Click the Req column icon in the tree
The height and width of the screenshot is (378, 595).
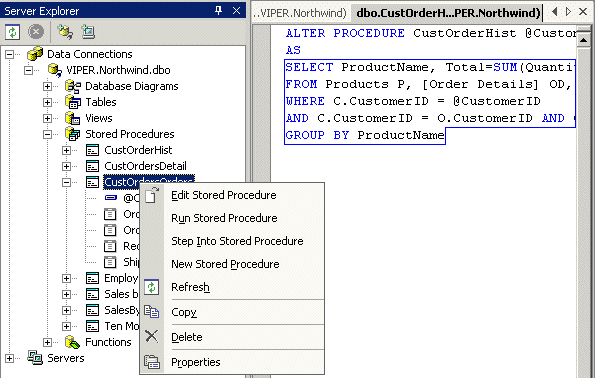pyautogui.click(x=110, y=246)
